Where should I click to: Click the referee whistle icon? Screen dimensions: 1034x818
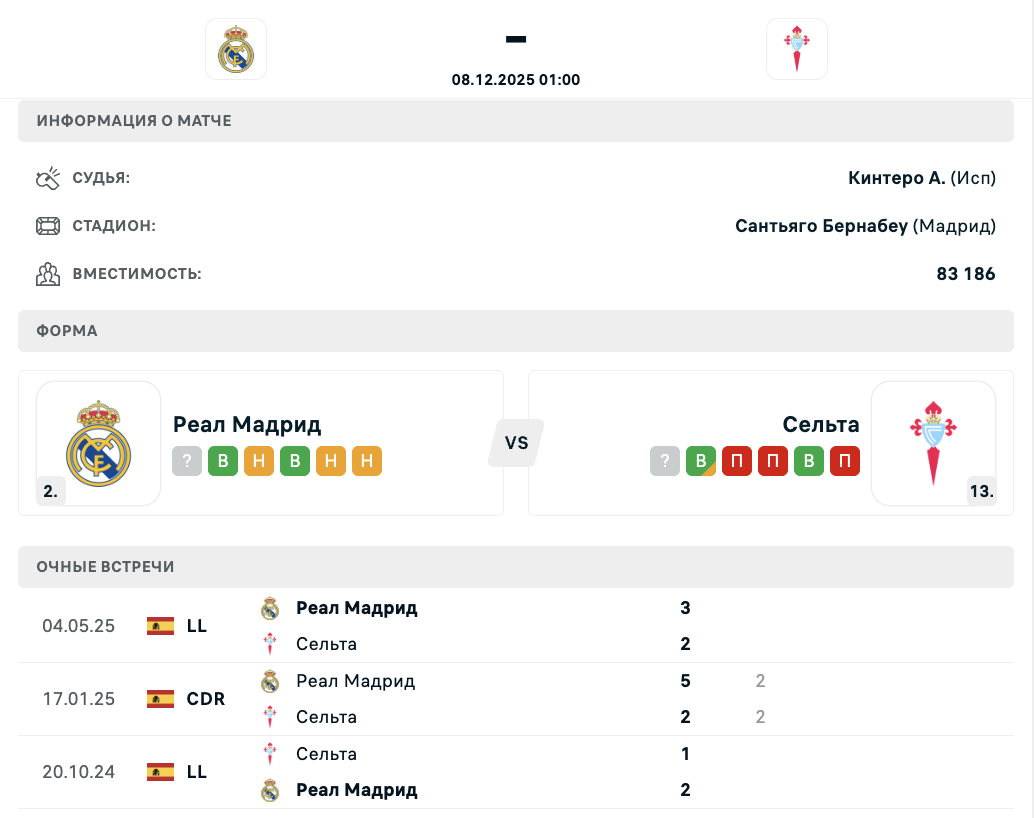[48, 179]
